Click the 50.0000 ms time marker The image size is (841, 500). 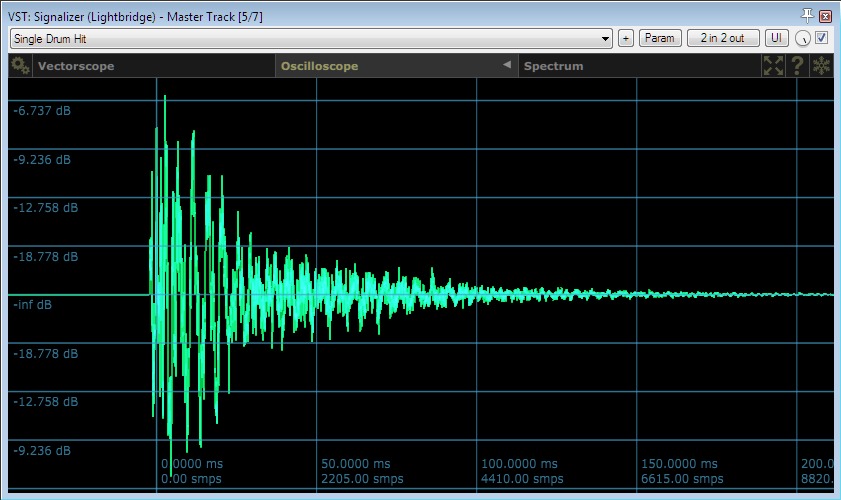pos(357,464)
